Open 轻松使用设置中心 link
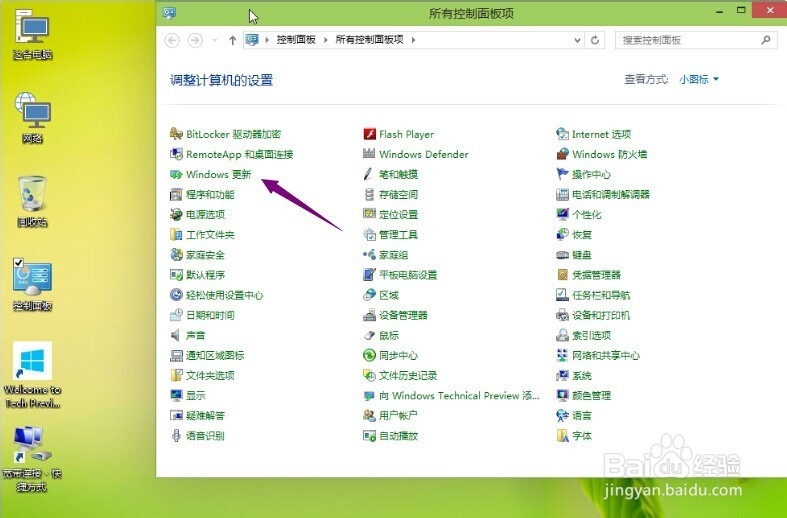The image size is (787, 518). 224,295
